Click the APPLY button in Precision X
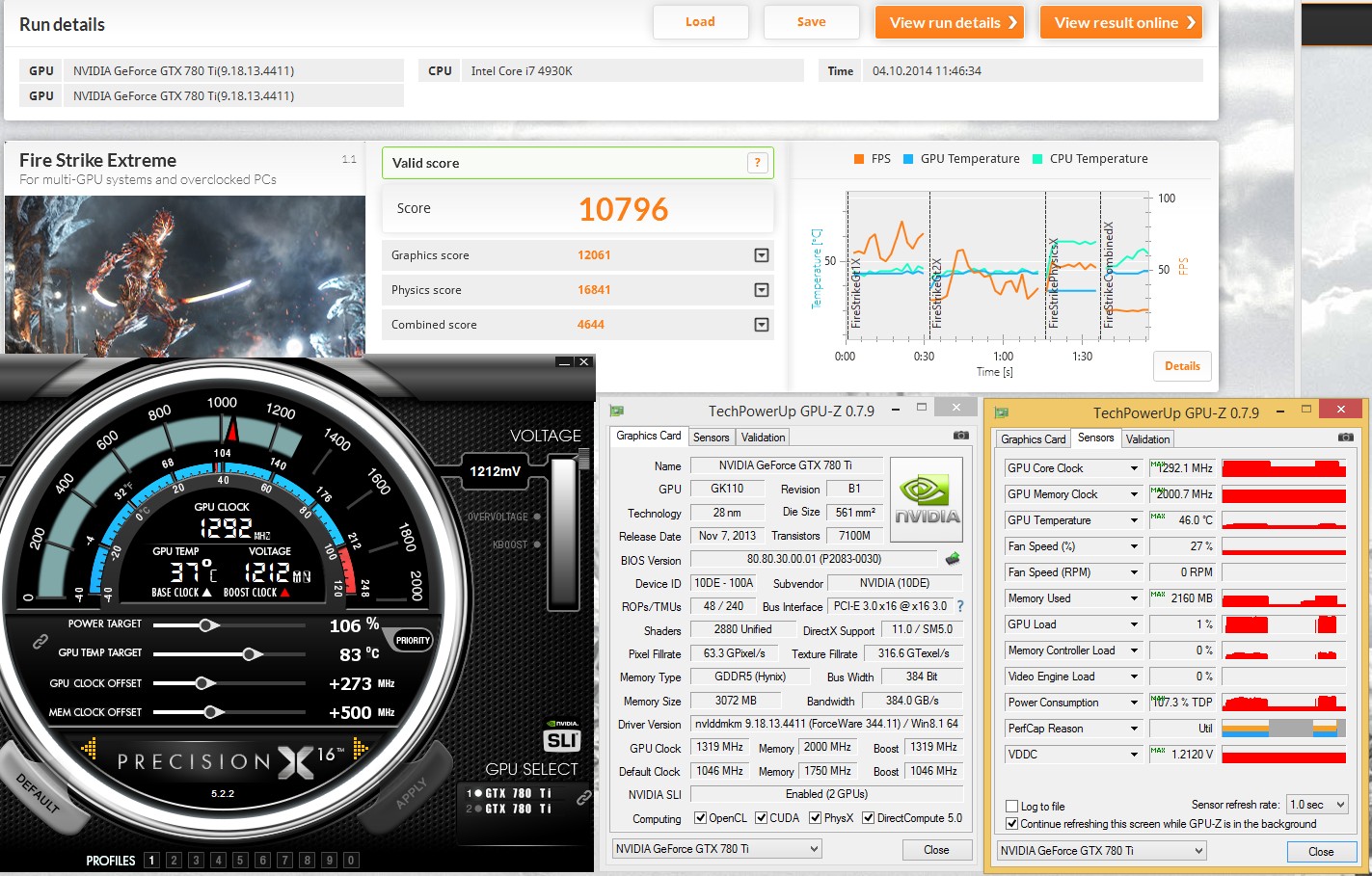1372x876 pixels. (x=412, y=792)
